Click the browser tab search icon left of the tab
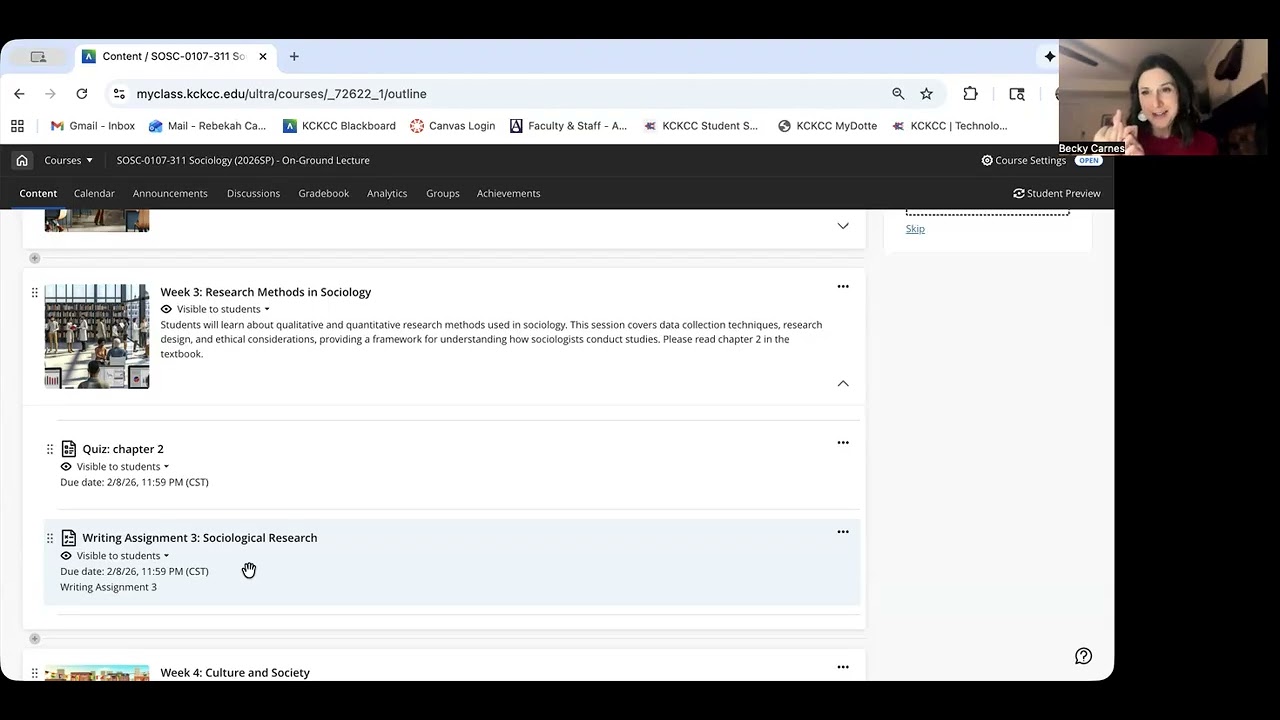The height and width of the screenshot is (720, 1280). coord(38,57)
